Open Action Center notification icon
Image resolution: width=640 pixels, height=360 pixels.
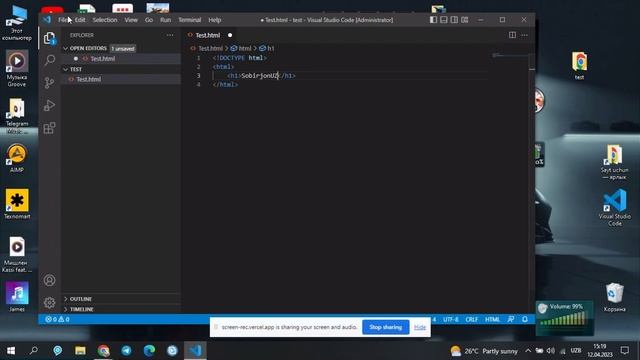coord(624,350)
